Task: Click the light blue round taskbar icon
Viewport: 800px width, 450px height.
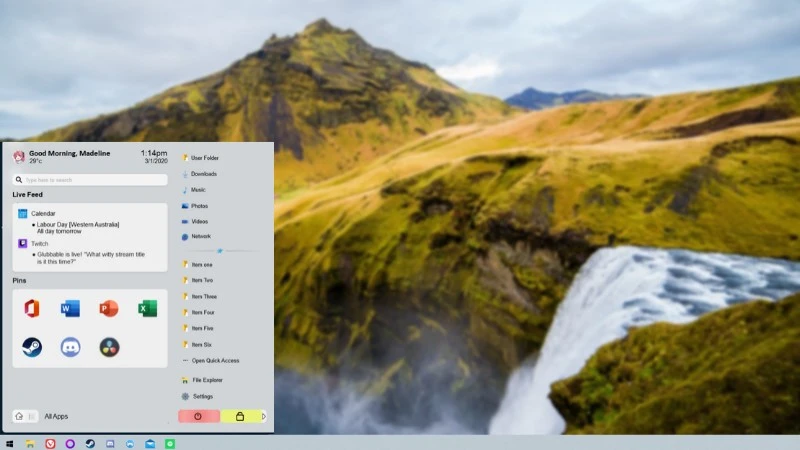Action: click(130, 444)
